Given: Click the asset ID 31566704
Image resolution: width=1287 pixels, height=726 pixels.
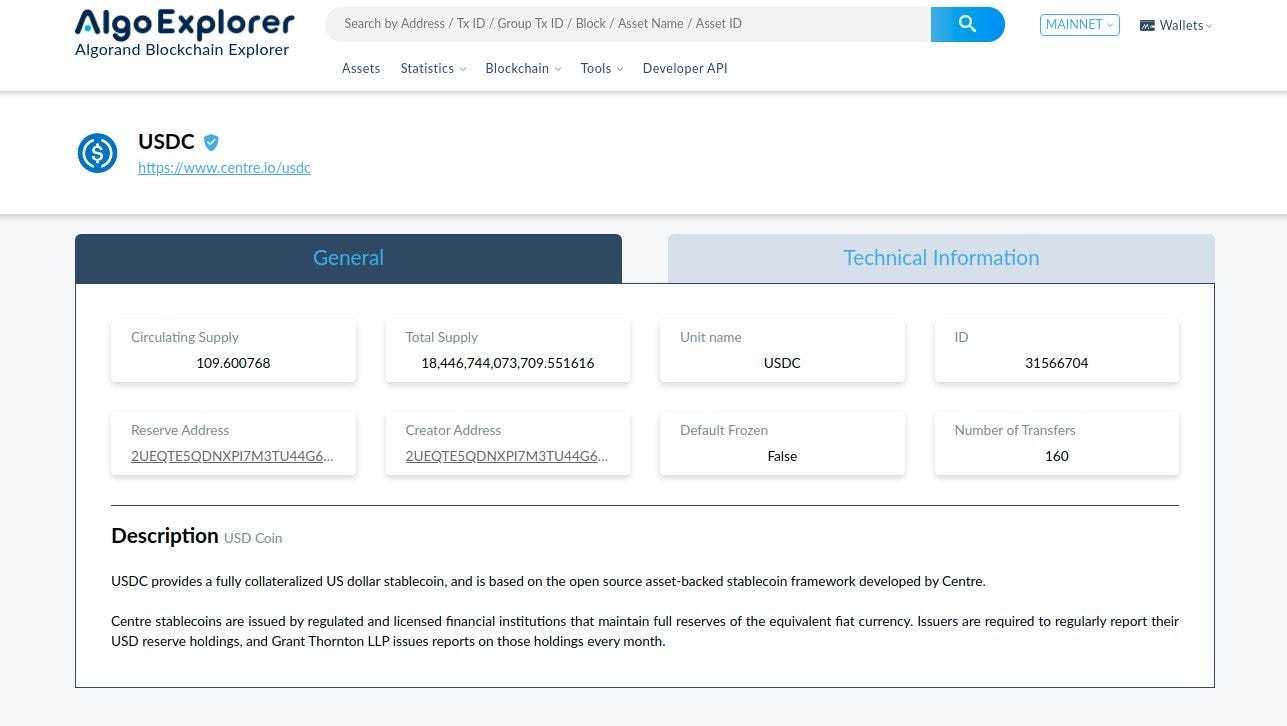Looking at the screenshot, I should pos(1057,363).
